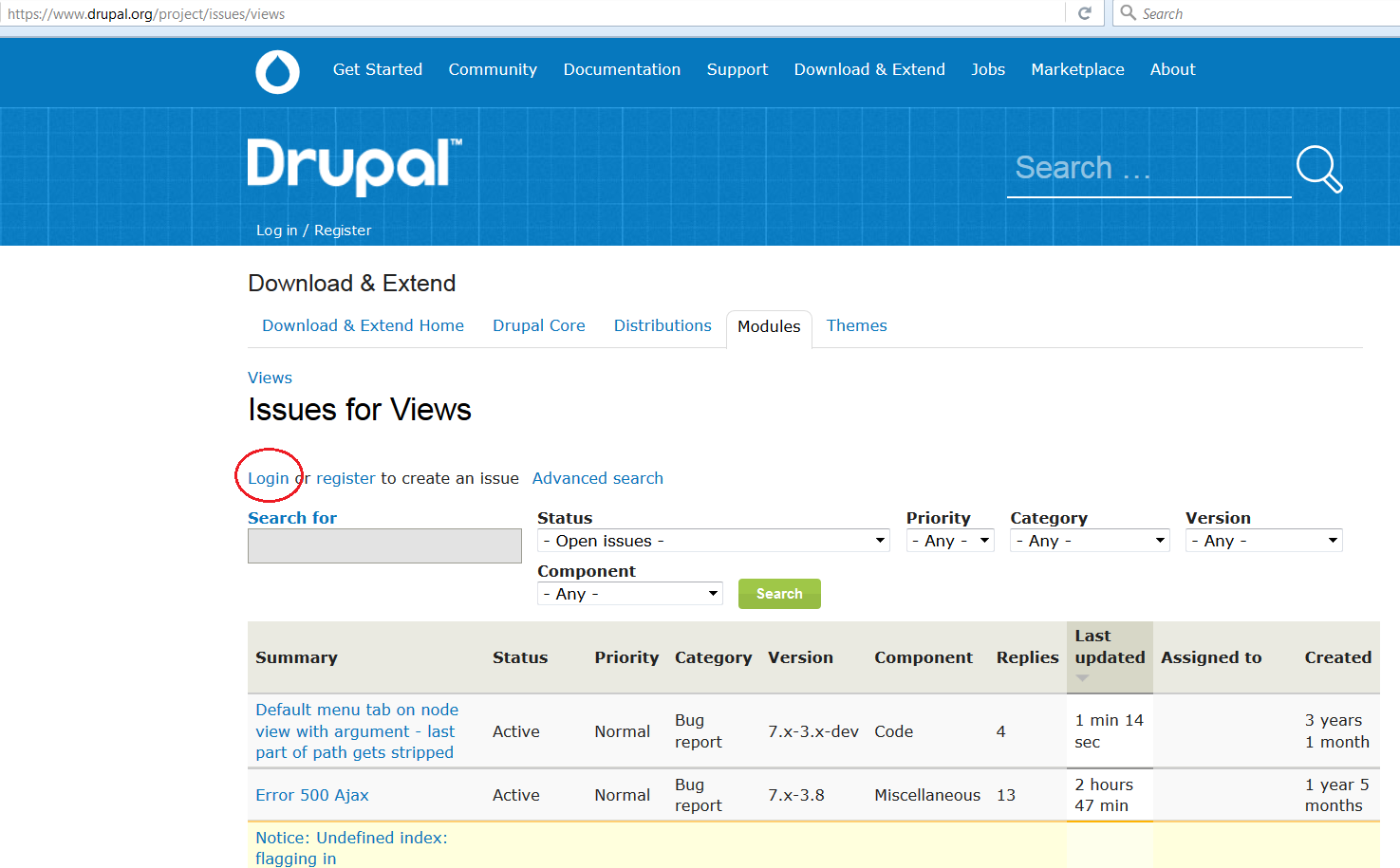
Task: Click the Search for label link
Action: click(x=292, y=518)
